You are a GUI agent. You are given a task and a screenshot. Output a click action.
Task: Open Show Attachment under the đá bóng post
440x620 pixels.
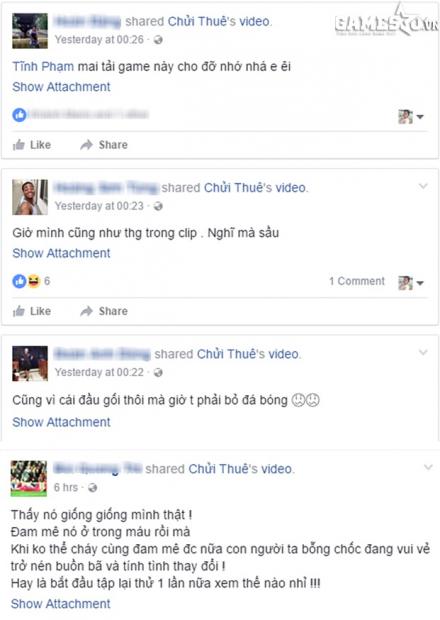(x=61, y=422)
